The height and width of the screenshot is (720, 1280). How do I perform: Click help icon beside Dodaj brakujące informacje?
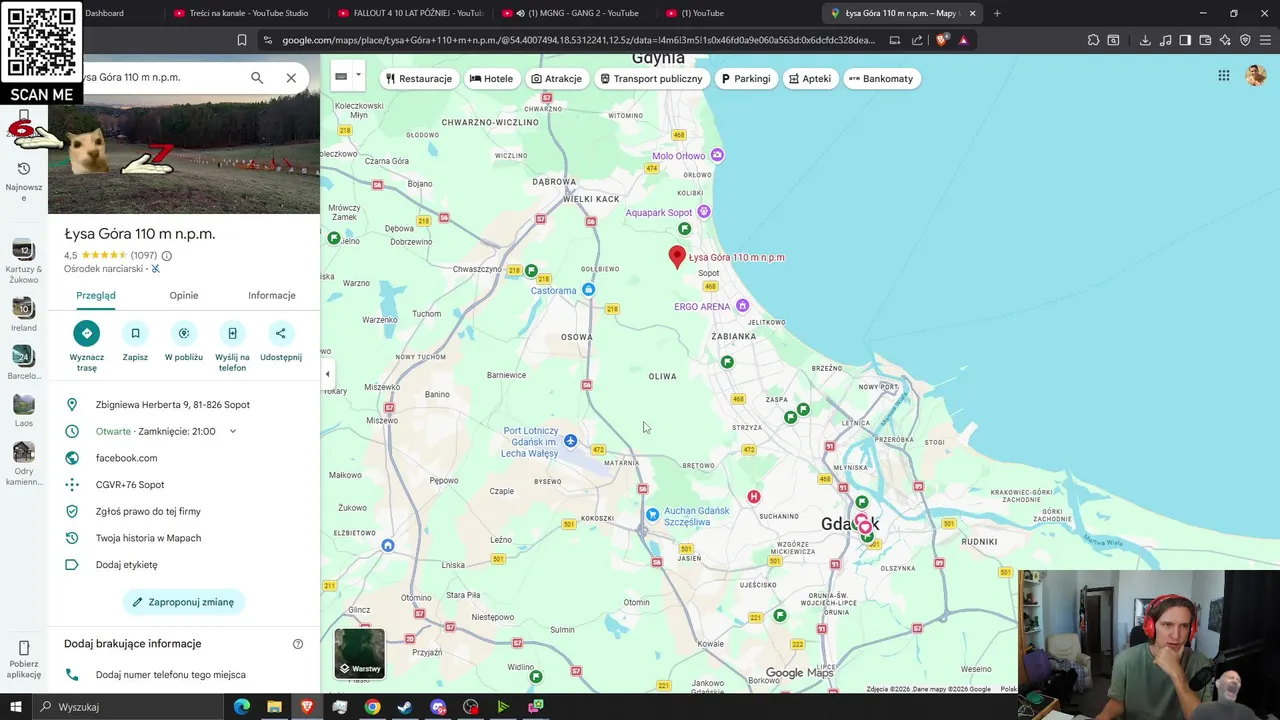pyautogui.click(x=298, y=644)
